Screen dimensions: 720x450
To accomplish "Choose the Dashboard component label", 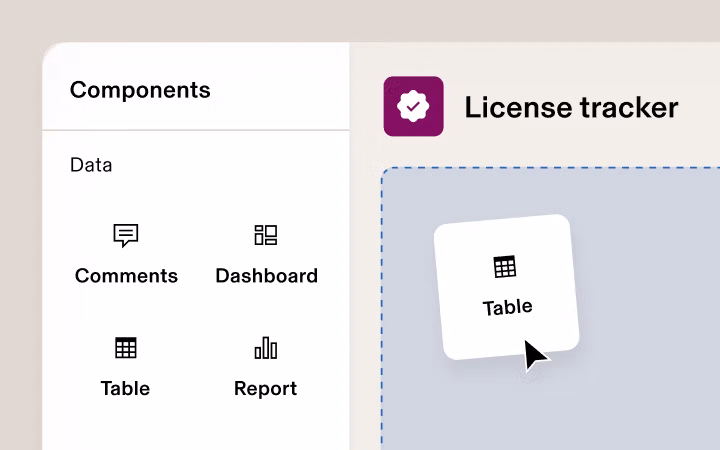I will [x=266, y=276].
